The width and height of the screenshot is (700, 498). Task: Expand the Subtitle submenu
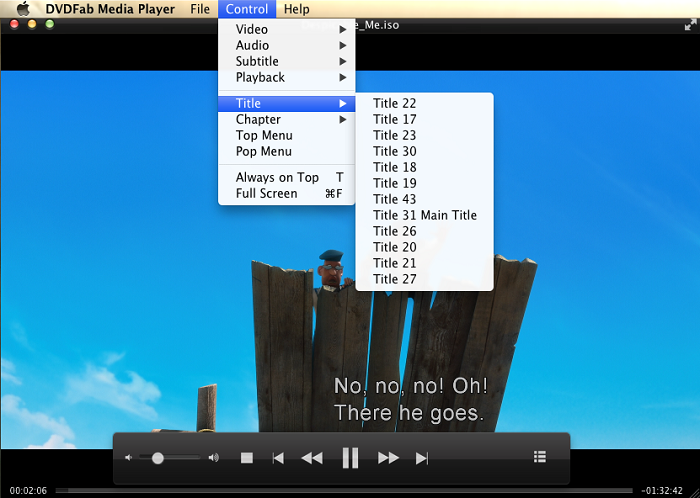[x=287, y=62]
